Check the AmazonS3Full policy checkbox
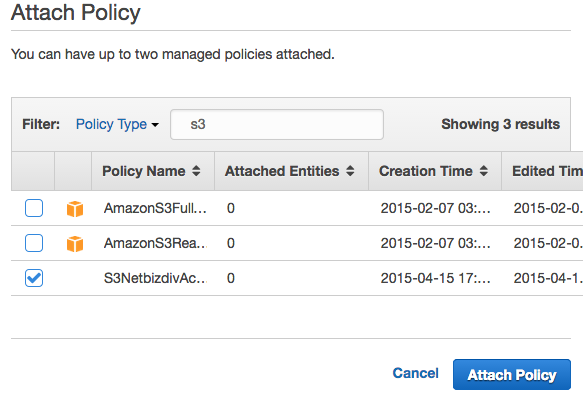 (34, 208)
